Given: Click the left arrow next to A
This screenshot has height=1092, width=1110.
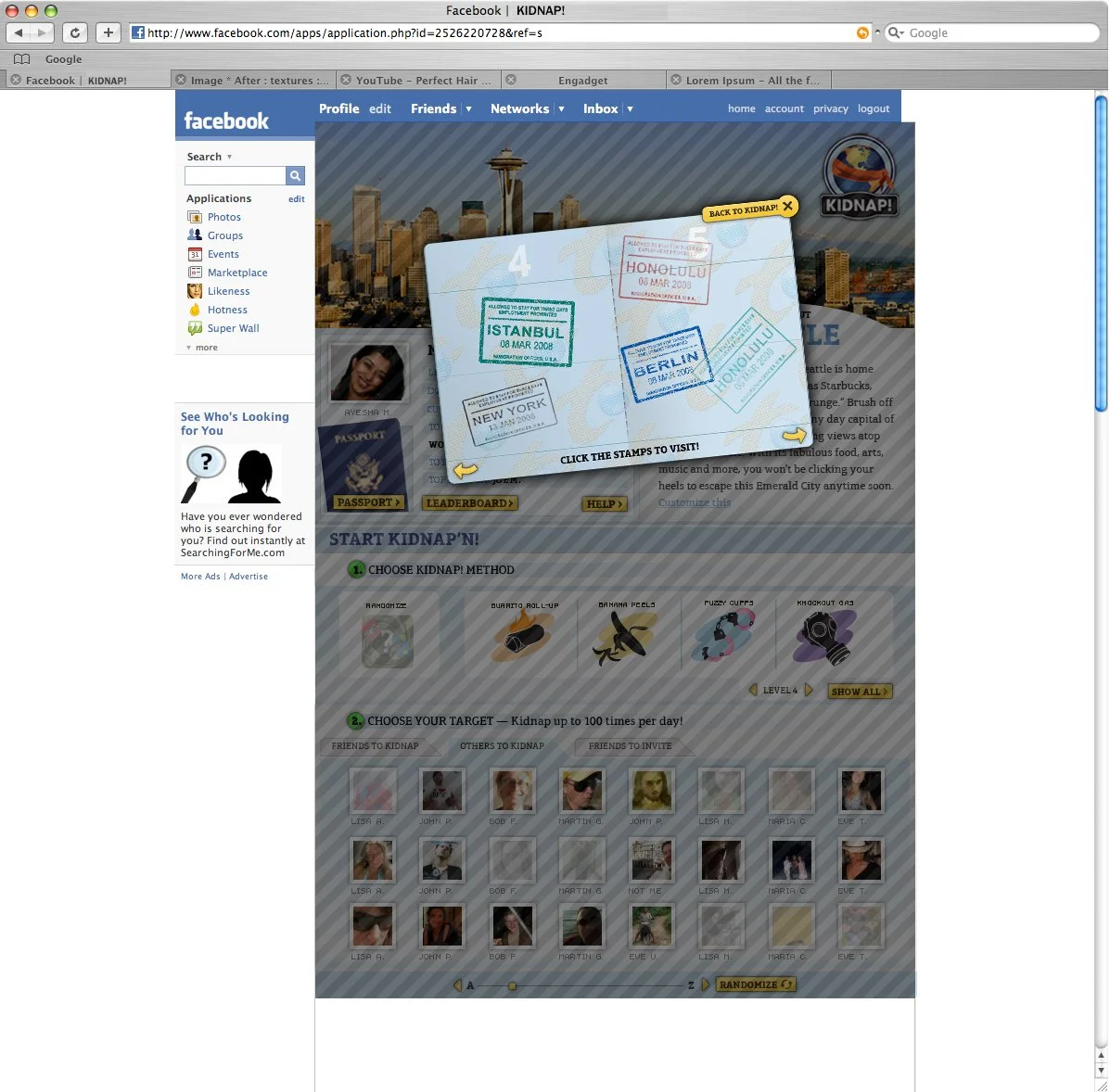Looking at the screenshot, I should coord(457,984).
